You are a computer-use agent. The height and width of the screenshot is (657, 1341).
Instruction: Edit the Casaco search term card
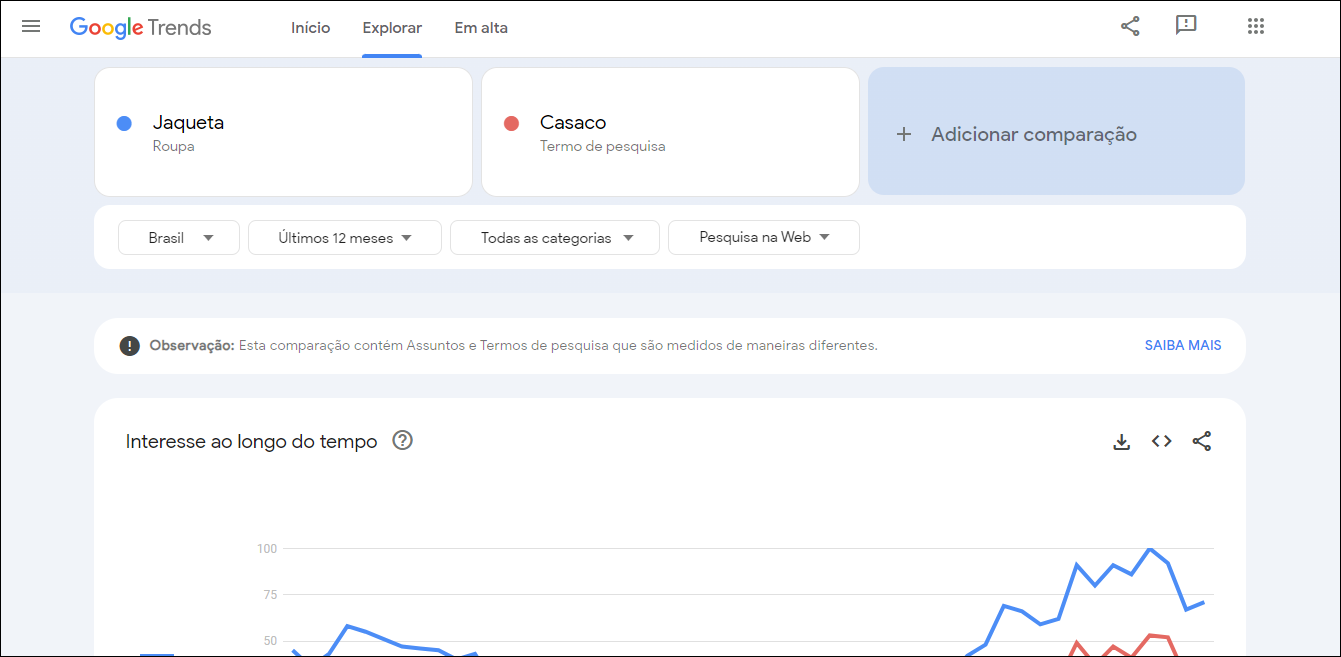670,131
